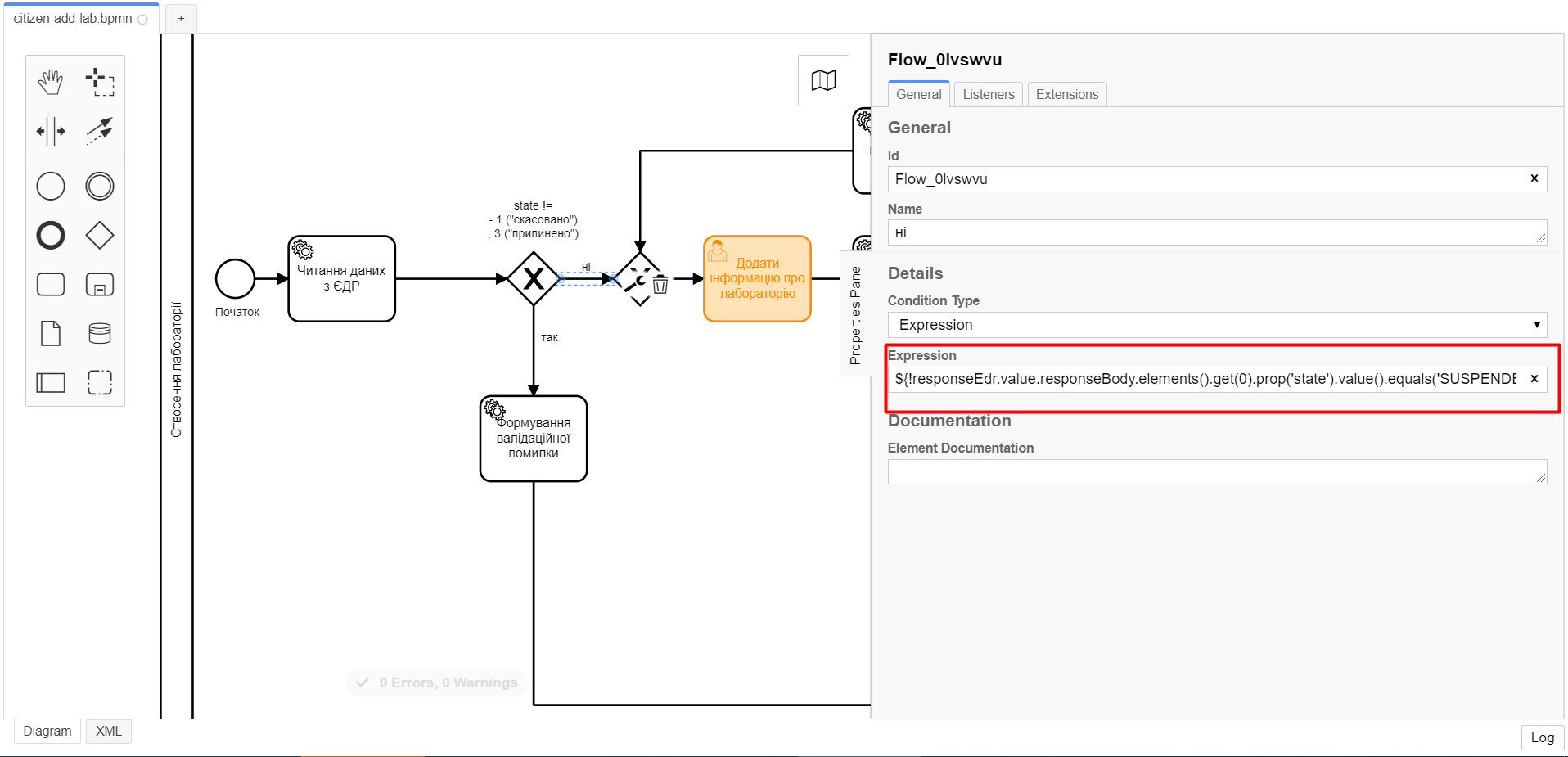Clear the Id field with its X button
The width and height of the screenshot is (1568, 757).
[x=1534, y=178]
